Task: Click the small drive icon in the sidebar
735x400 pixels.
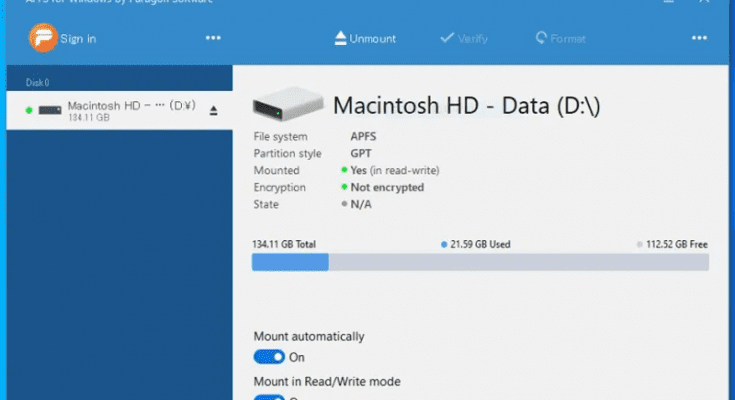Action: (x=50, y=110)
